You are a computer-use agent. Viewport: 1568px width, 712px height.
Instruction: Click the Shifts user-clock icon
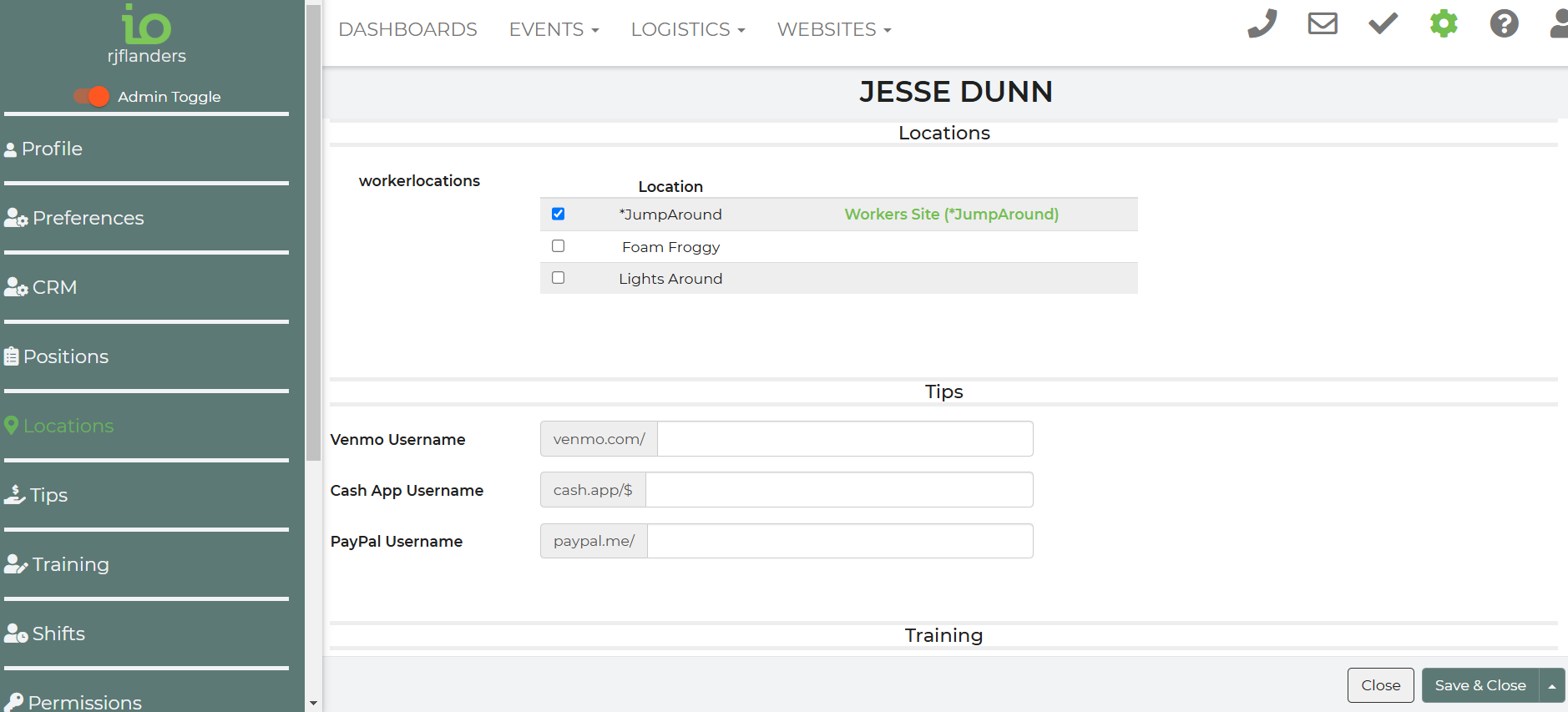click(x=16, y=634)
